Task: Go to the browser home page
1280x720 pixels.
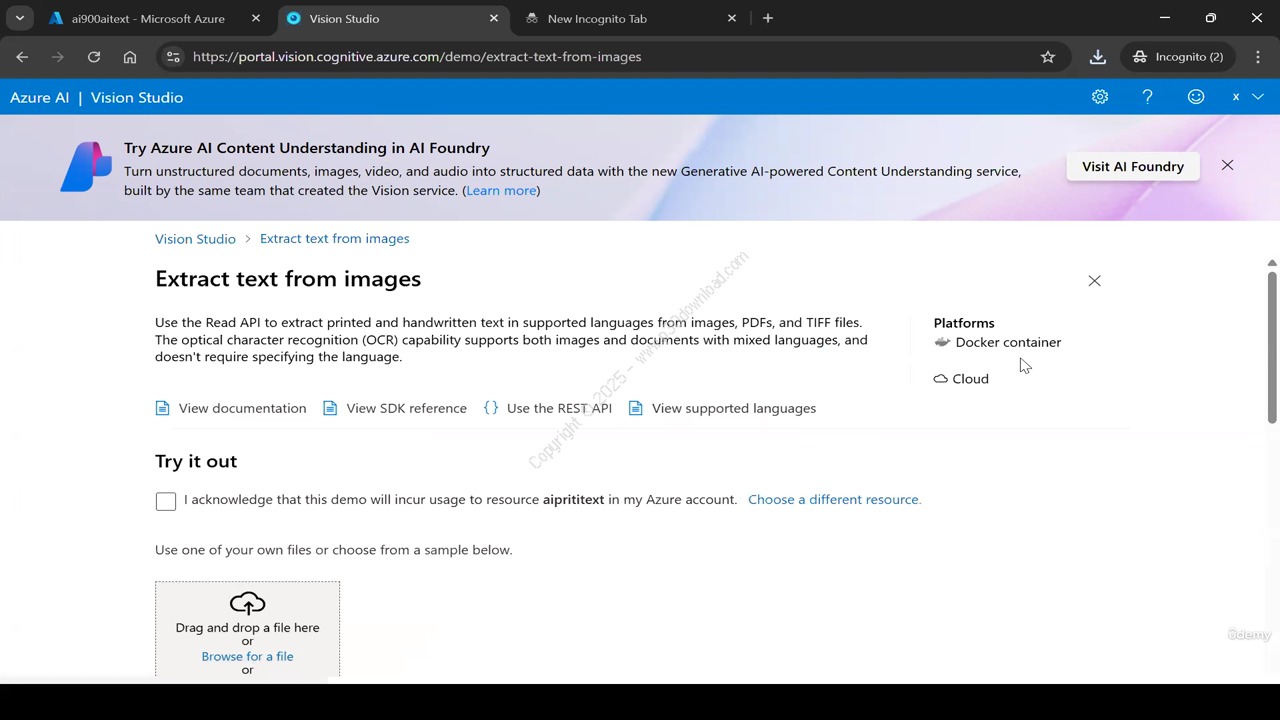Action: point(130,57)
